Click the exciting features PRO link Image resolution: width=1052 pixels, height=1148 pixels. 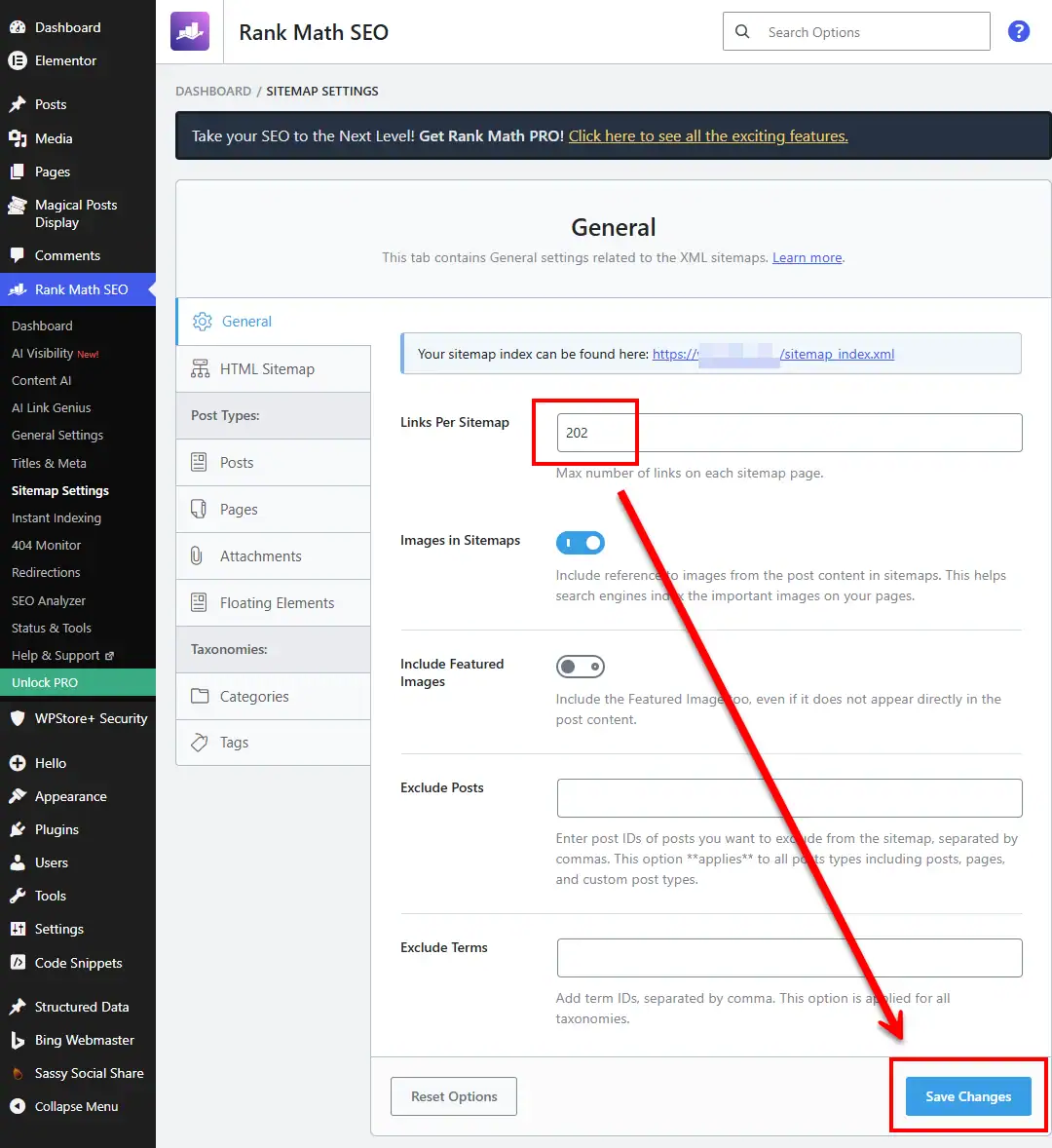[x=708, y=136]
